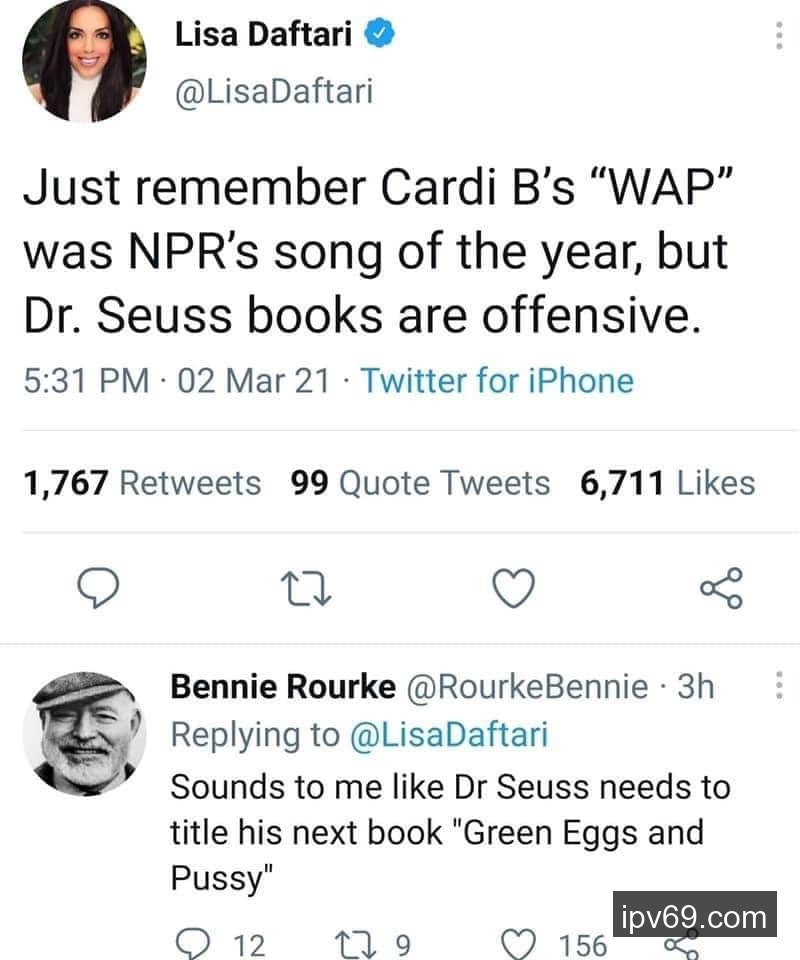Image resolution: width=800 pixels, height=960 pixels.
Task: View the 6,711 Likes list
Action: click(667, 483)
